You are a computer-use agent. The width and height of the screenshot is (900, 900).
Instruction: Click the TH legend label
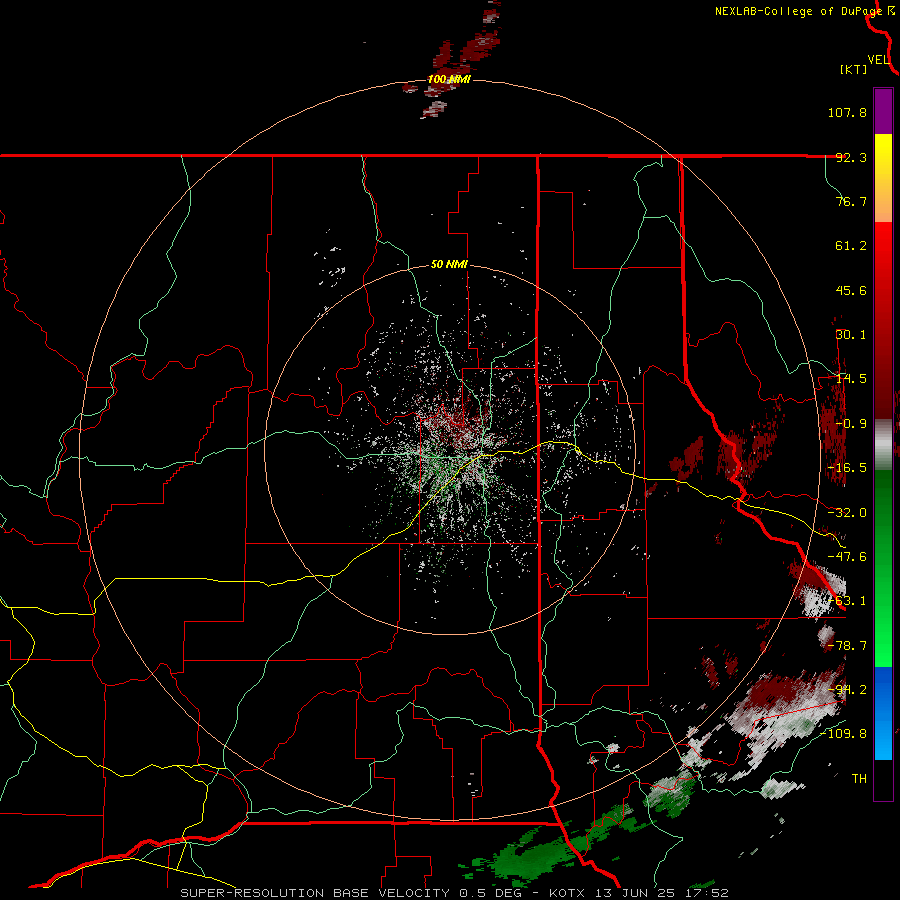(x=859, y=779)
